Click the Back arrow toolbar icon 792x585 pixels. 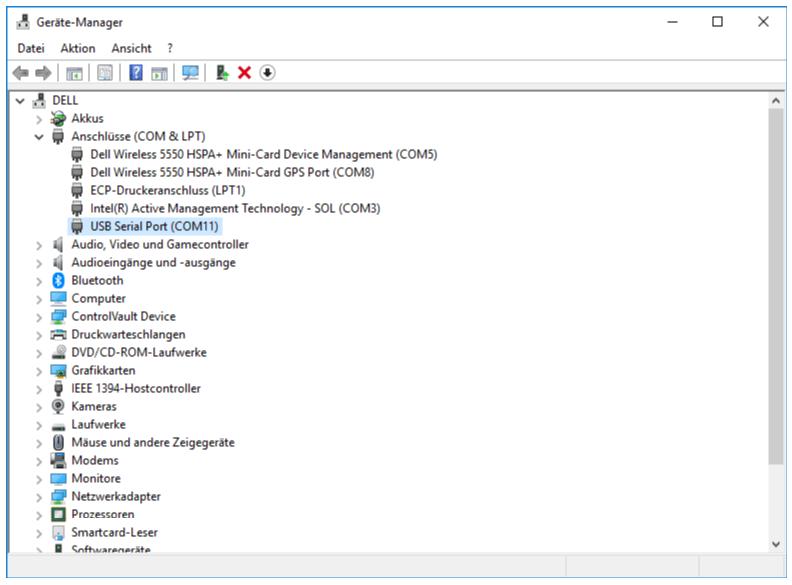pos(21,73)
